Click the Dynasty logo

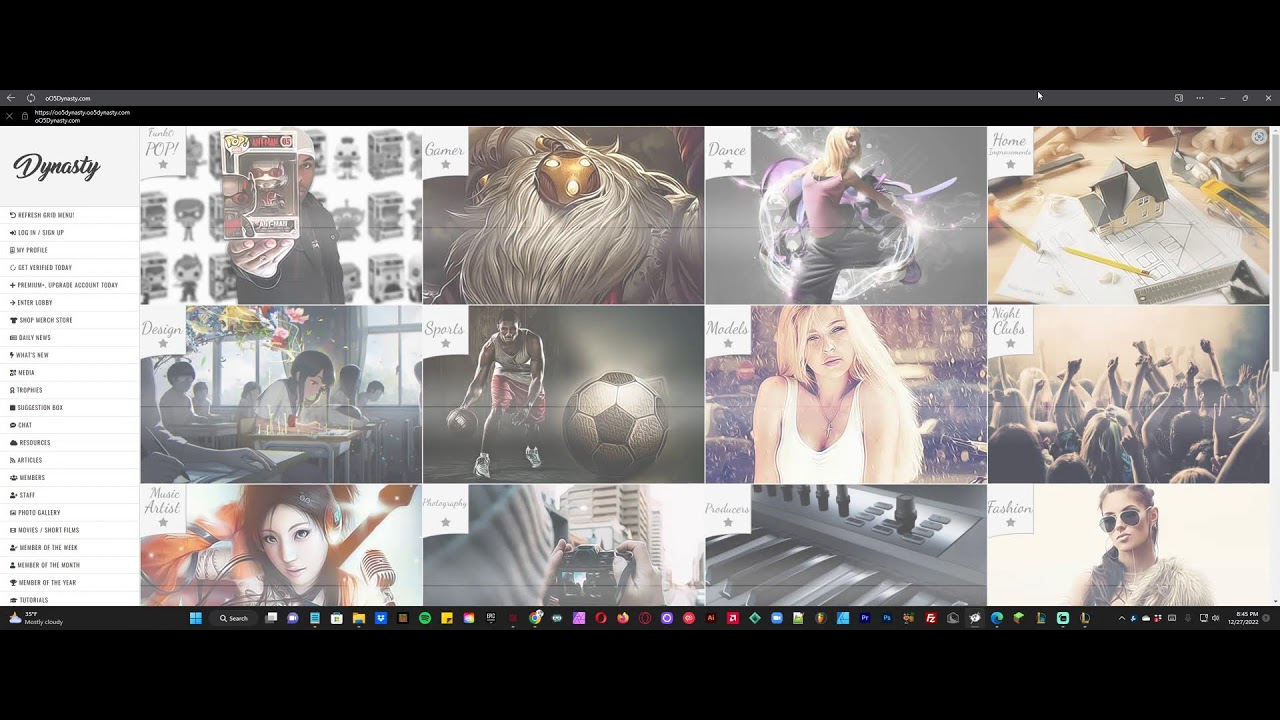57,166
